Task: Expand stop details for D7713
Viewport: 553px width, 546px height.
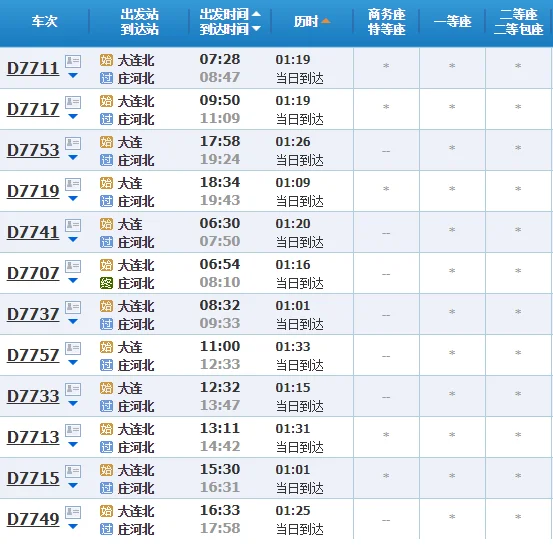Action: tap(73, 444)
